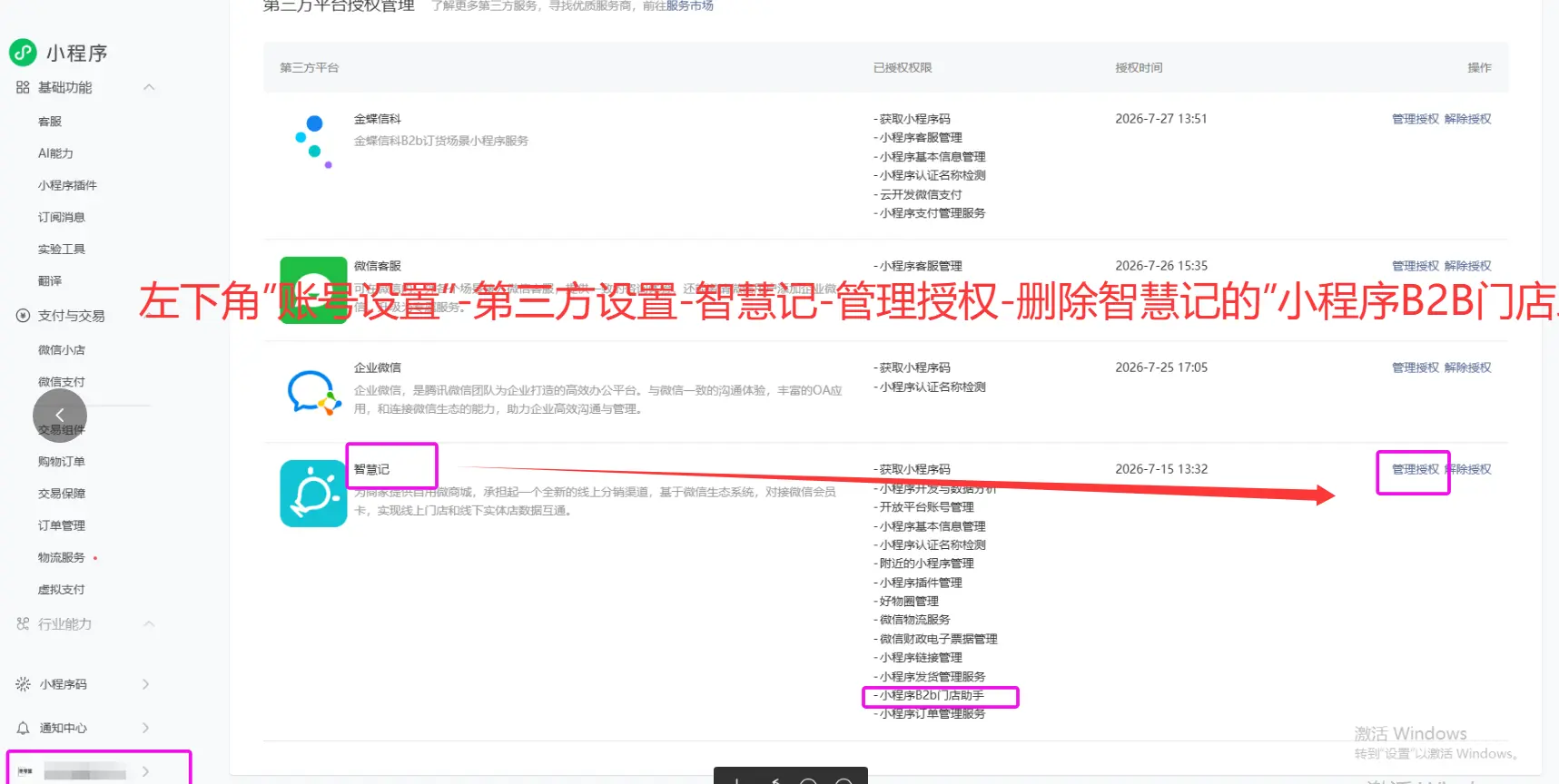Viewport: 1559px width, 784px height.
Task: Click 管理授权 for 企业微信
Action: 1416,367
